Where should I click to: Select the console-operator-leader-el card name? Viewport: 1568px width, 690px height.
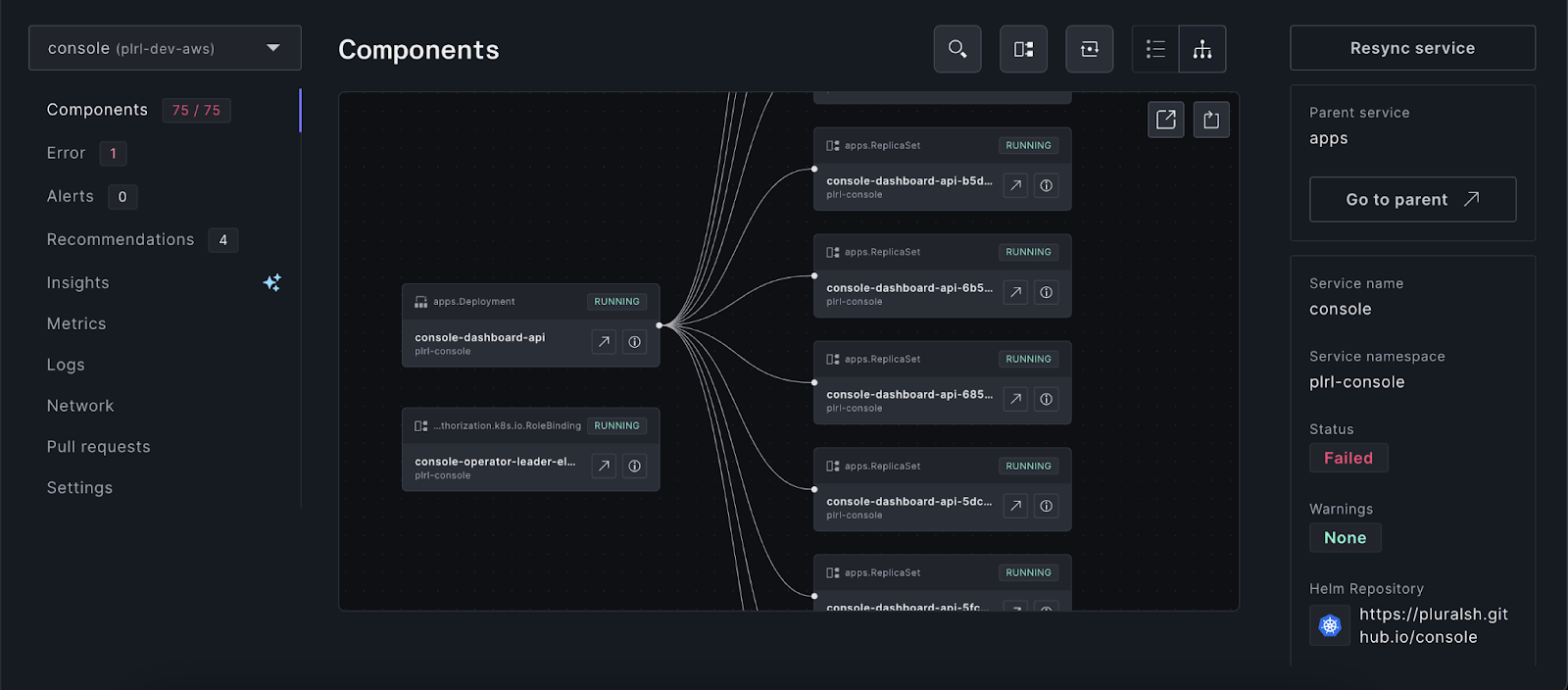[x=495, y=462]
